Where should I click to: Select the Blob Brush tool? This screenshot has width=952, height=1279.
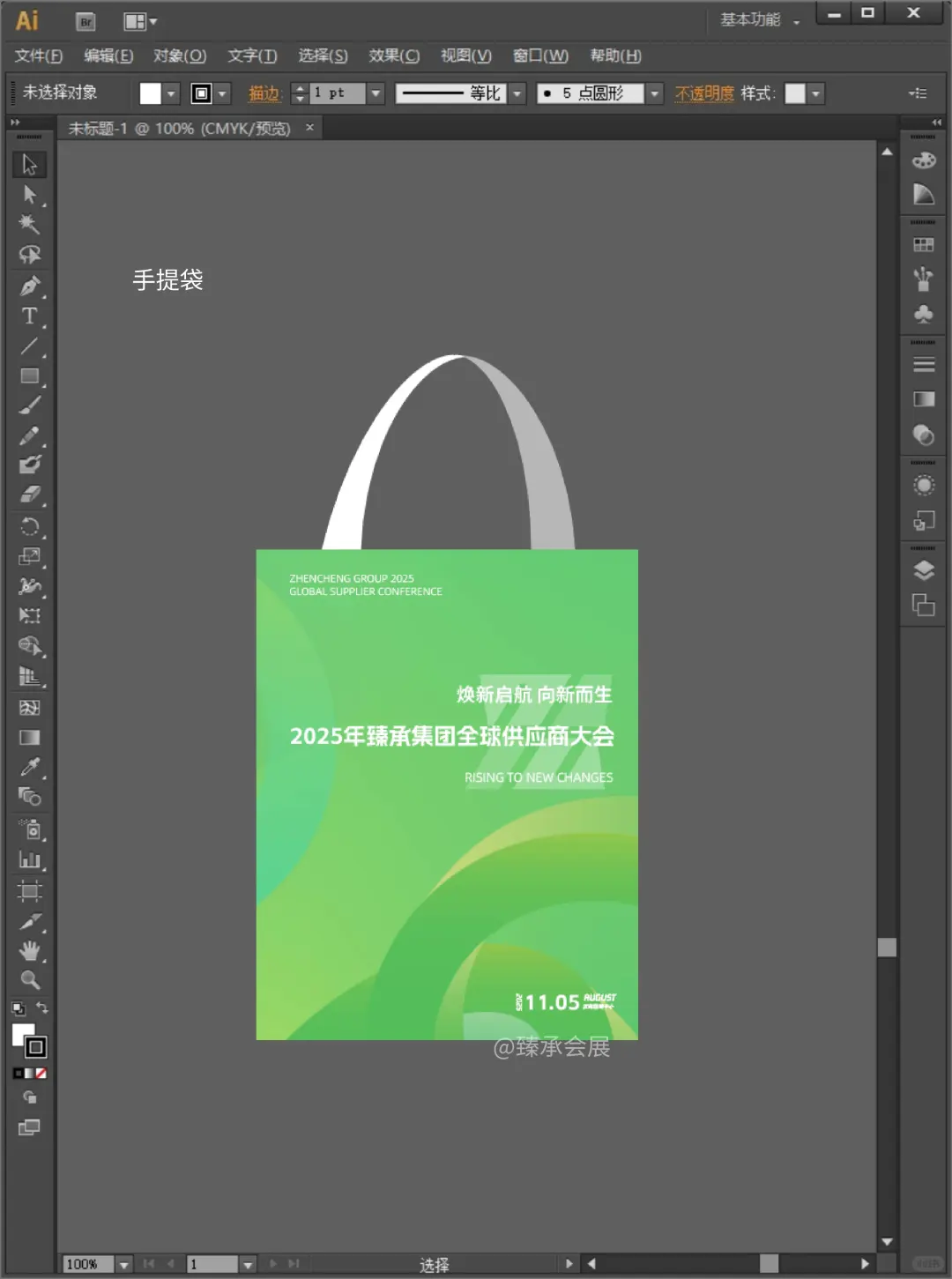tap(29, 465)
